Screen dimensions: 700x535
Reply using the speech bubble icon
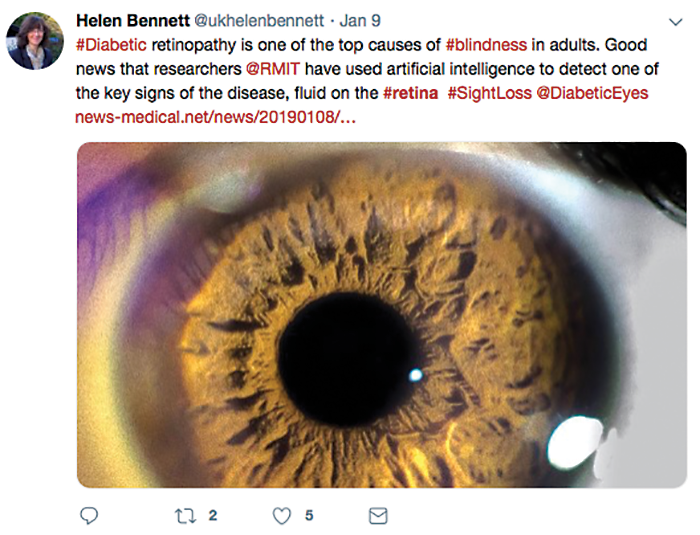(x=89, y=516)
